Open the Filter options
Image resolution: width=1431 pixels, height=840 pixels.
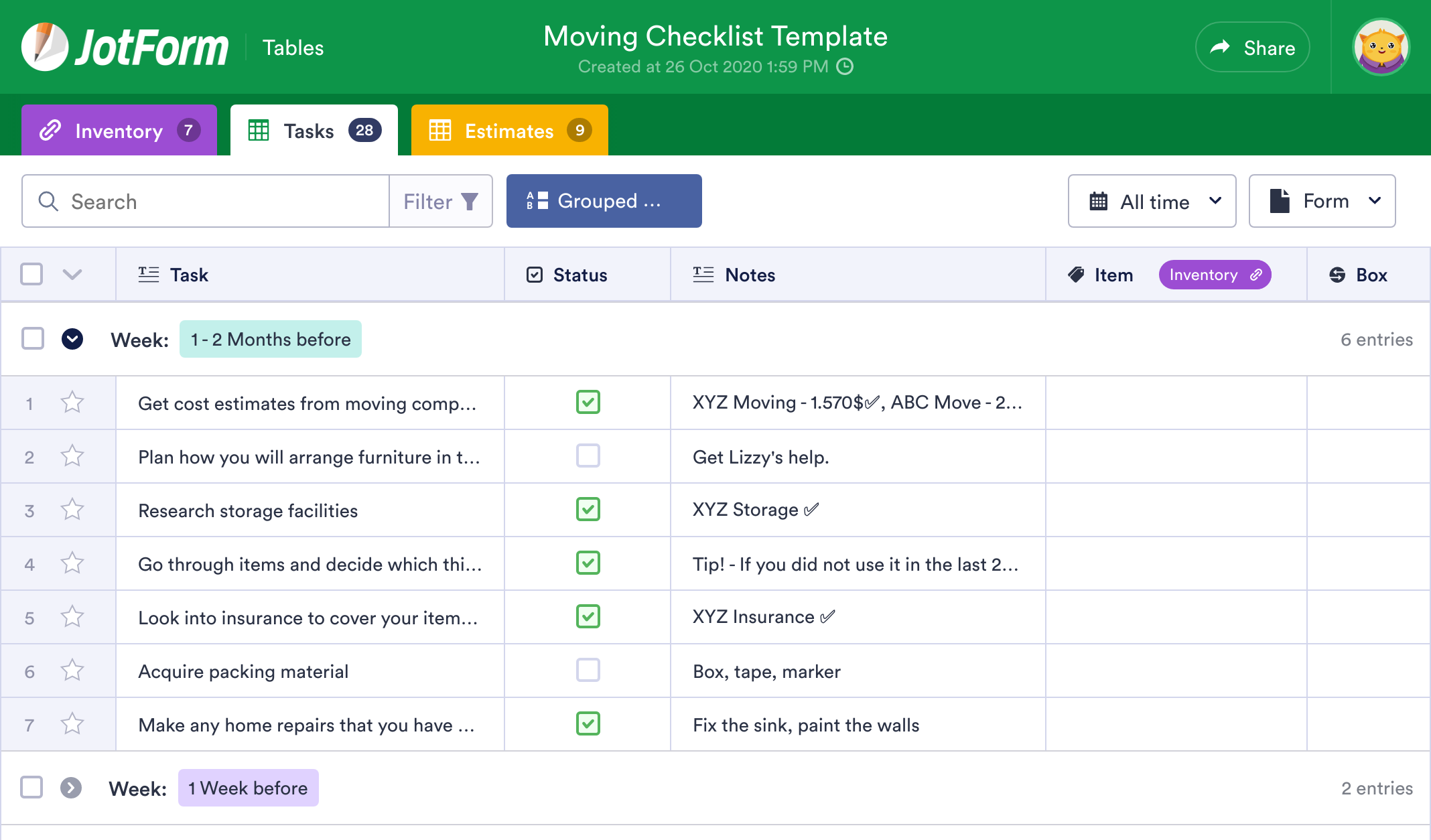click(441, 201)
